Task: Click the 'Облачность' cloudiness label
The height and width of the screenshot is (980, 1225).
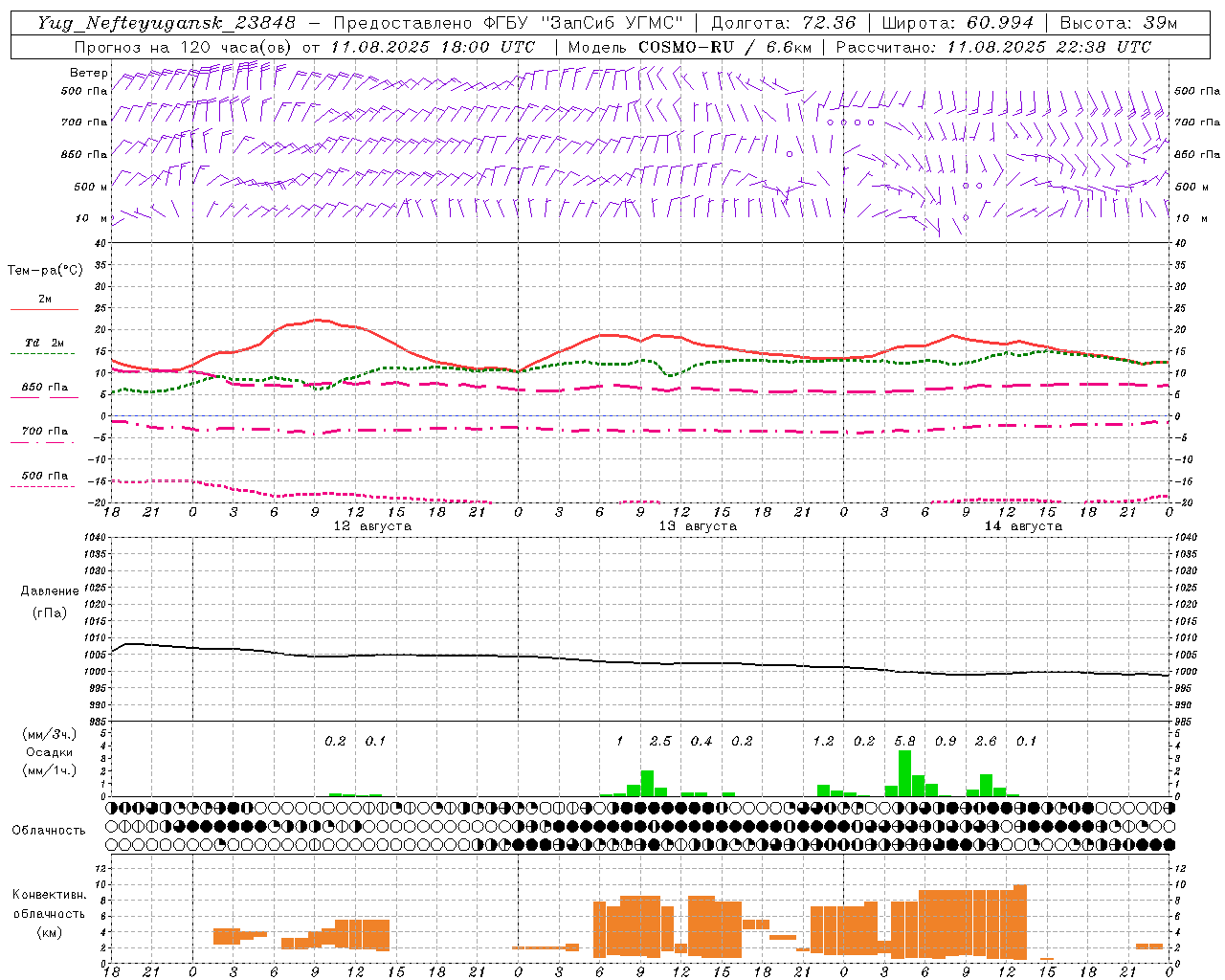Action: tap(49, 831)
